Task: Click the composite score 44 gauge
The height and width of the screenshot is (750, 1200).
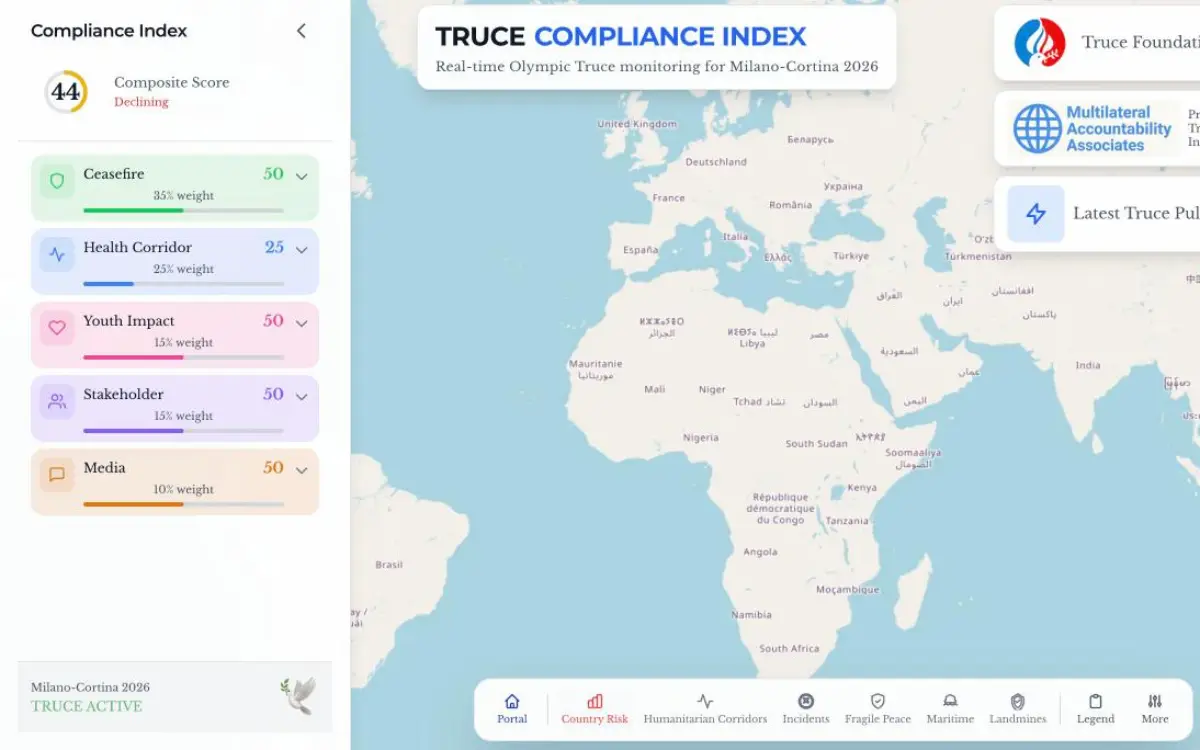Action: click(x=66, y=92)
